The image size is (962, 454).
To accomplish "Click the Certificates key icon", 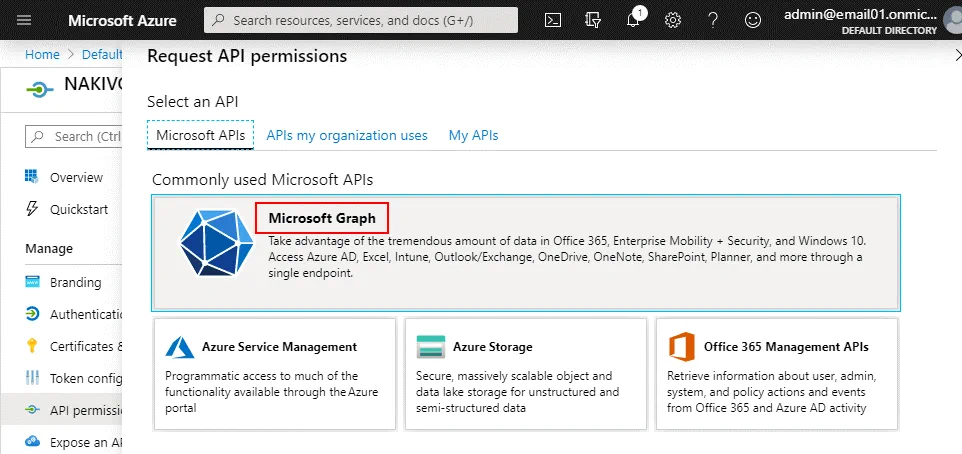I will pos(32,346).
